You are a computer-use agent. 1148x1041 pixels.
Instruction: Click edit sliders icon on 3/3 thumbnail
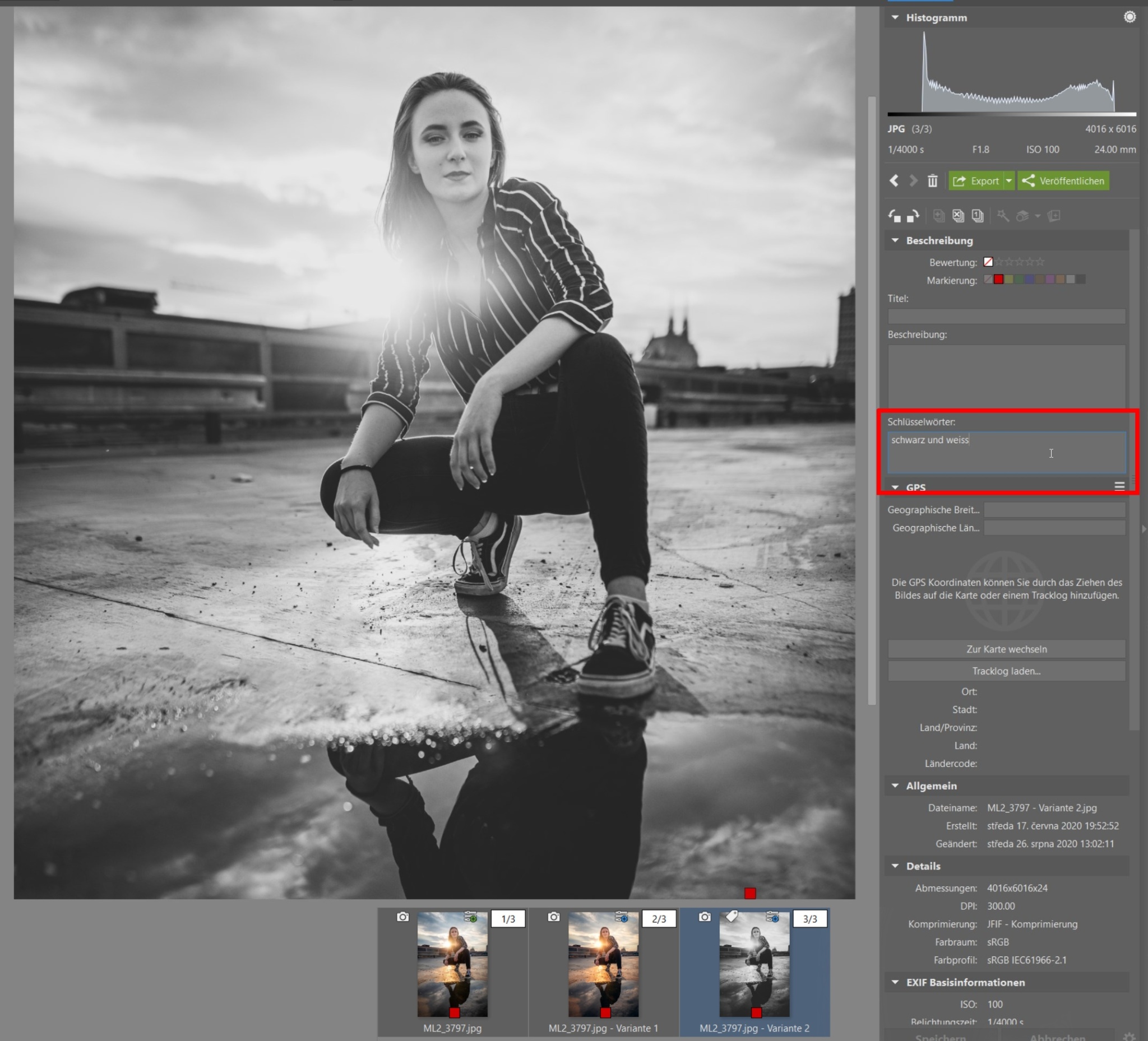(772, 917)
